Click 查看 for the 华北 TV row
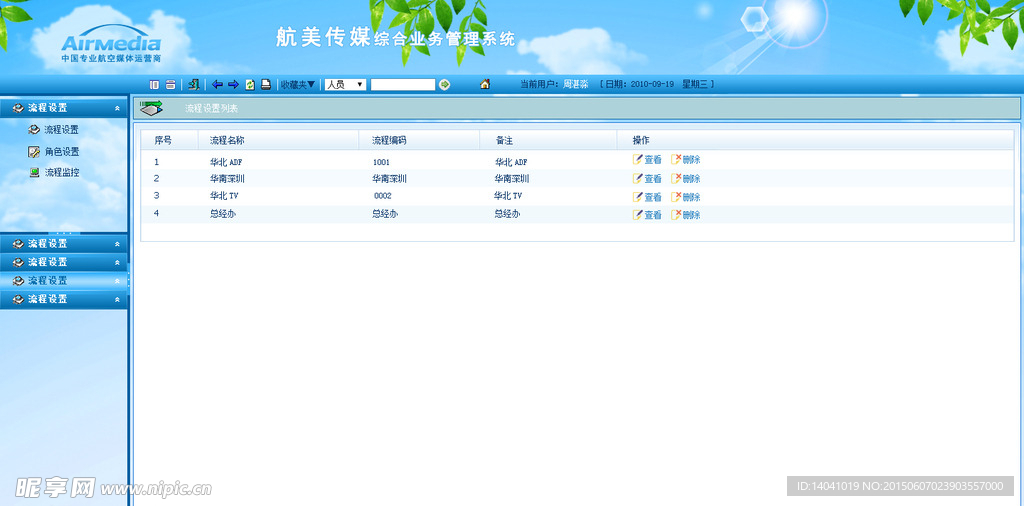 pos(647,197)
